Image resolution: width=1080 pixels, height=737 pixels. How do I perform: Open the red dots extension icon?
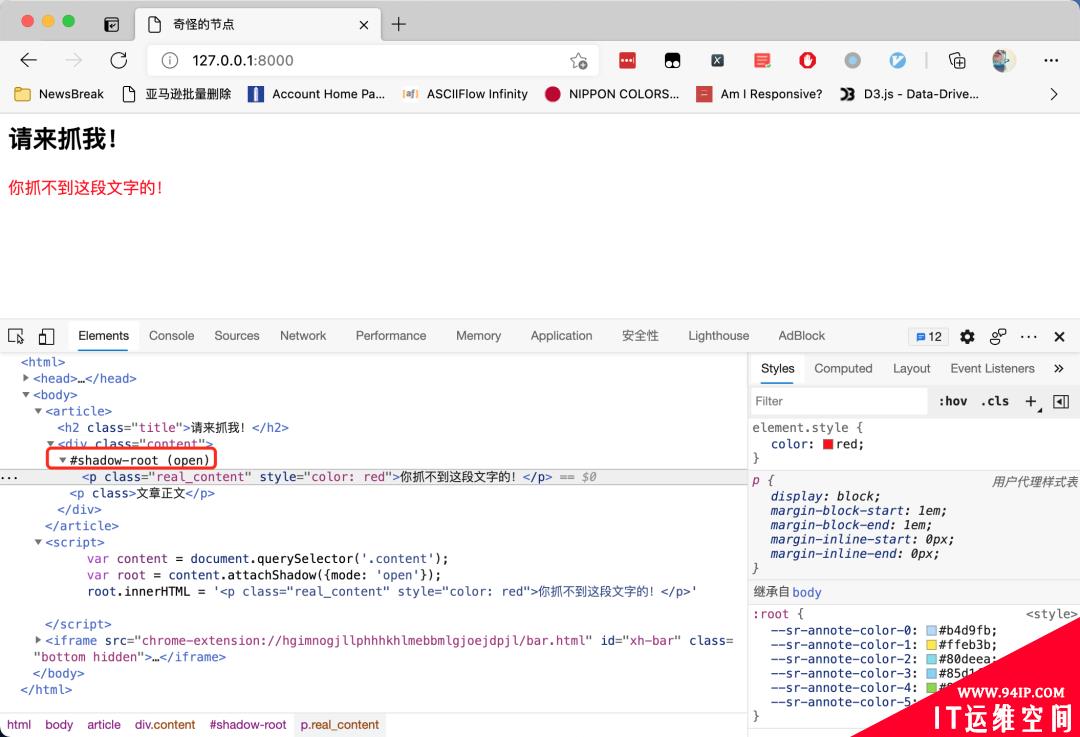627,61
